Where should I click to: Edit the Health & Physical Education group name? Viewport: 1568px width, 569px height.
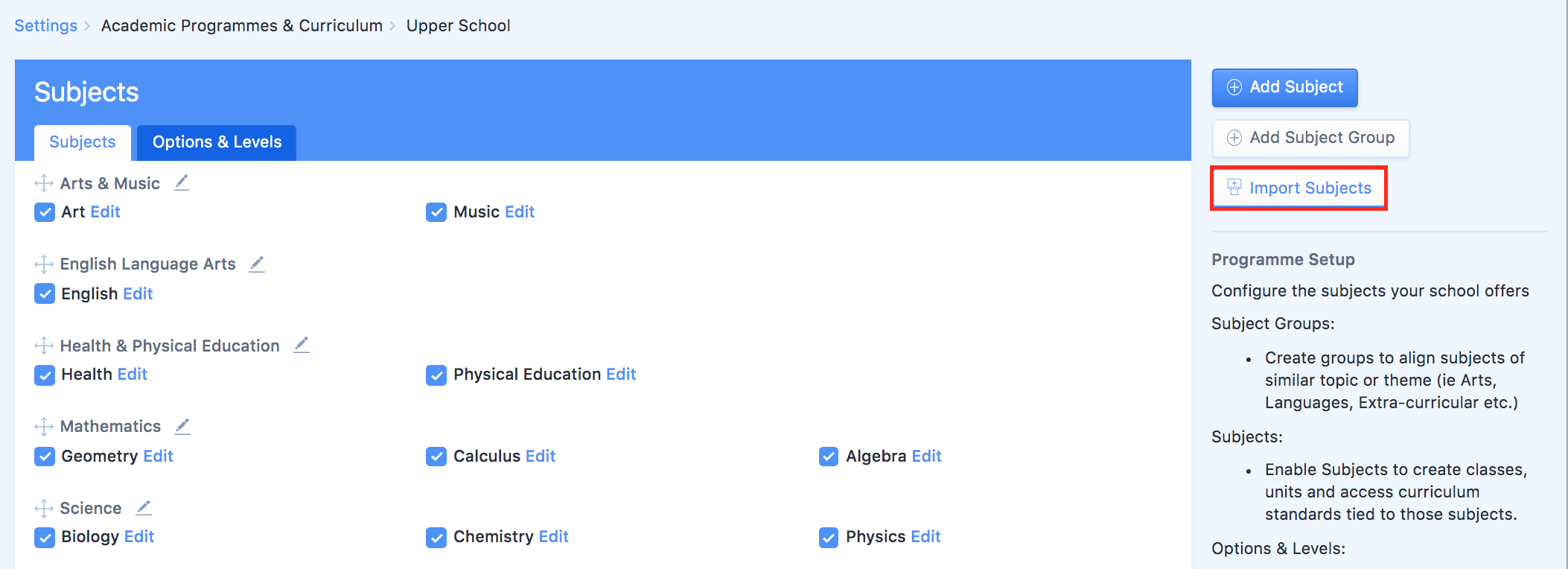(x=302, y=345)
